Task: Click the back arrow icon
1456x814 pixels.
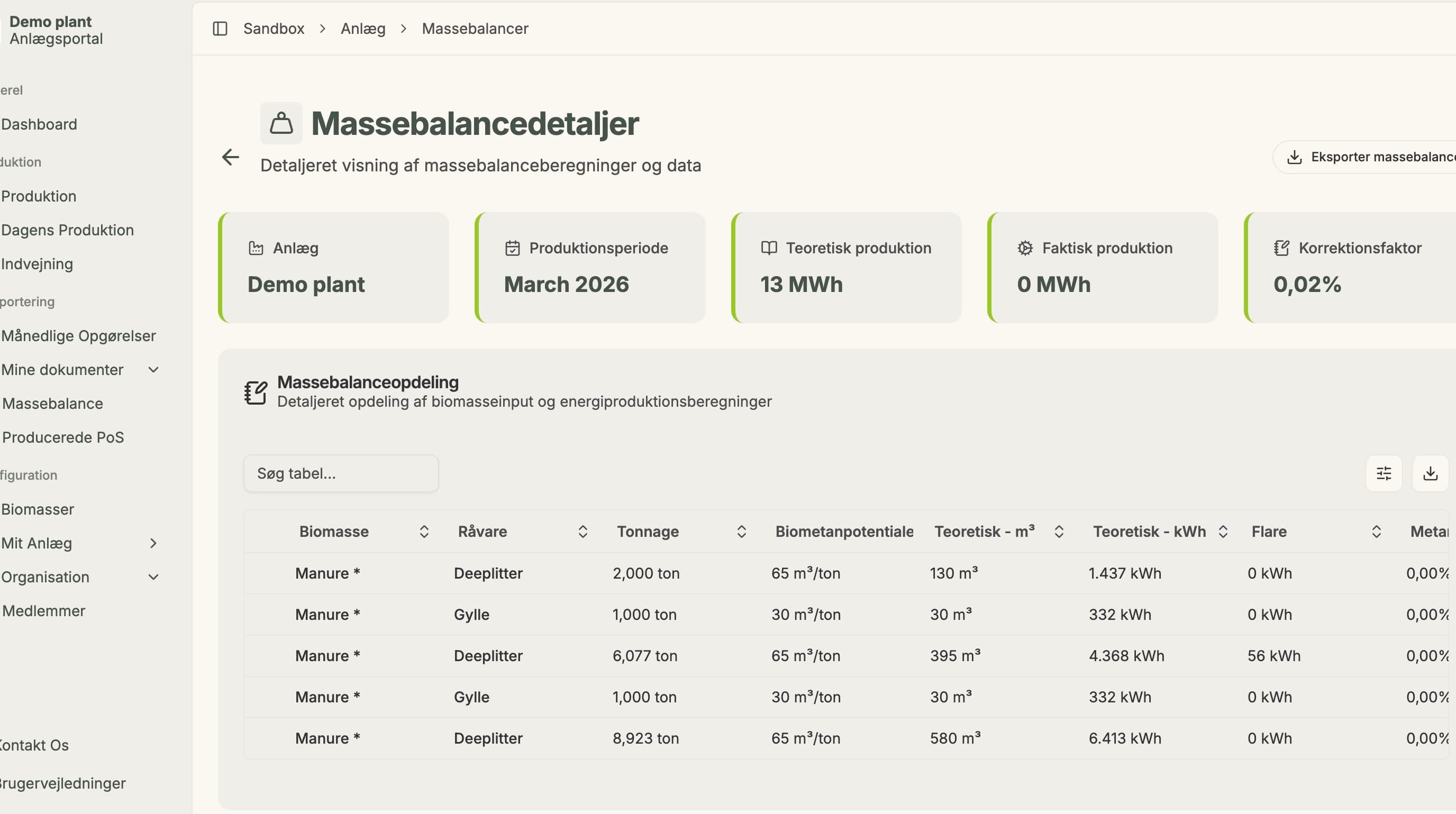Action: (231, 157)
